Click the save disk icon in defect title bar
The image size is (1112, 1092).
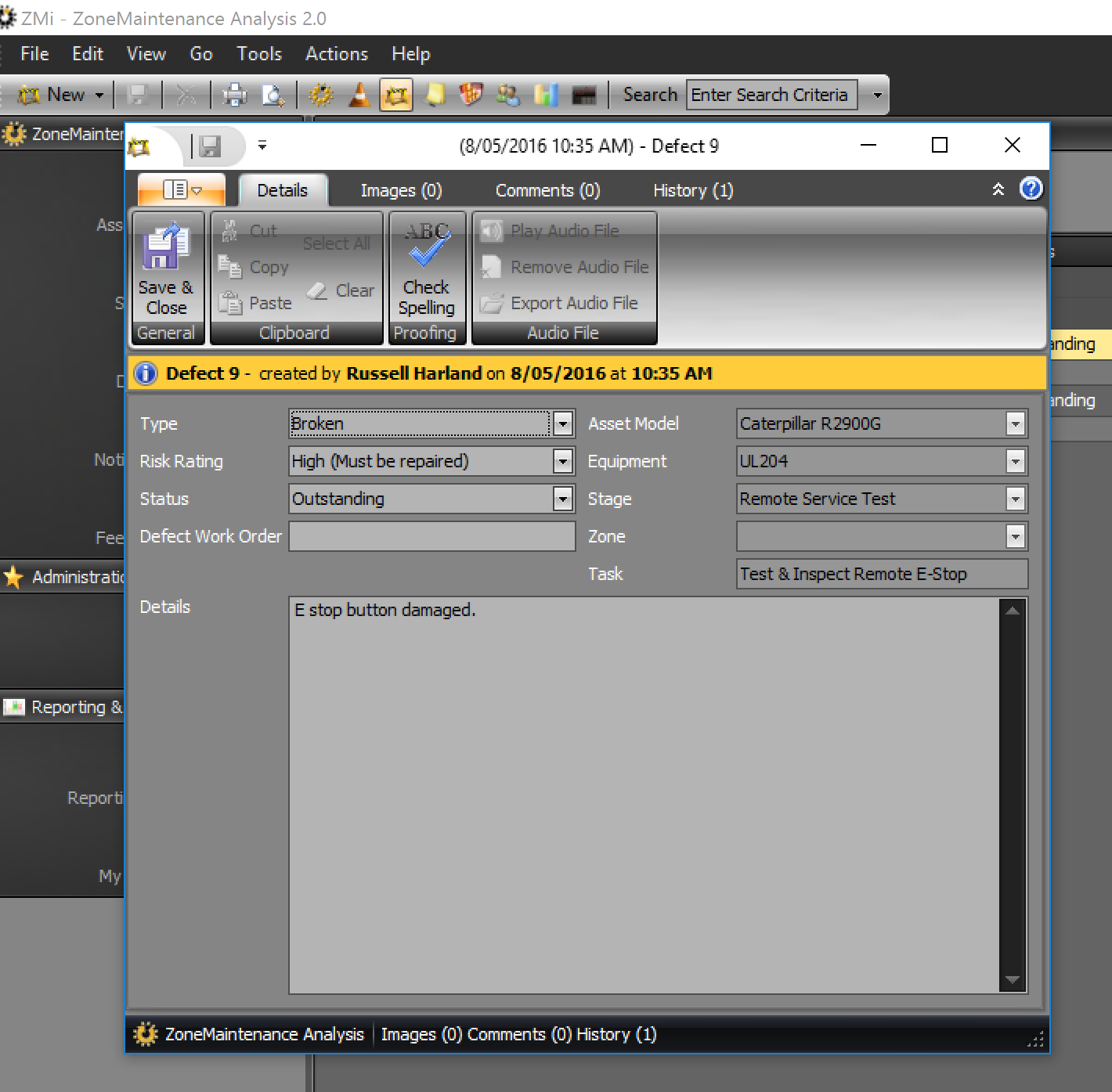point(210,146)
